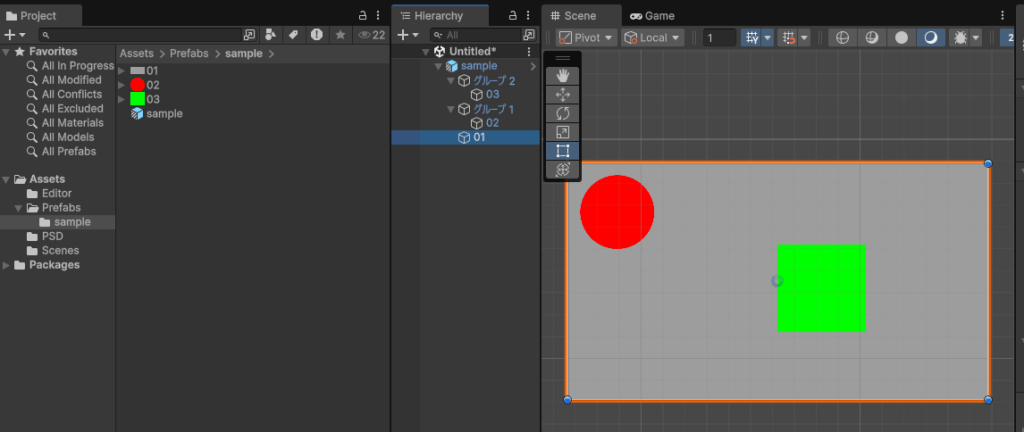Switch to the Game tab
The image size is (1024, 432).
coord(652,16)
